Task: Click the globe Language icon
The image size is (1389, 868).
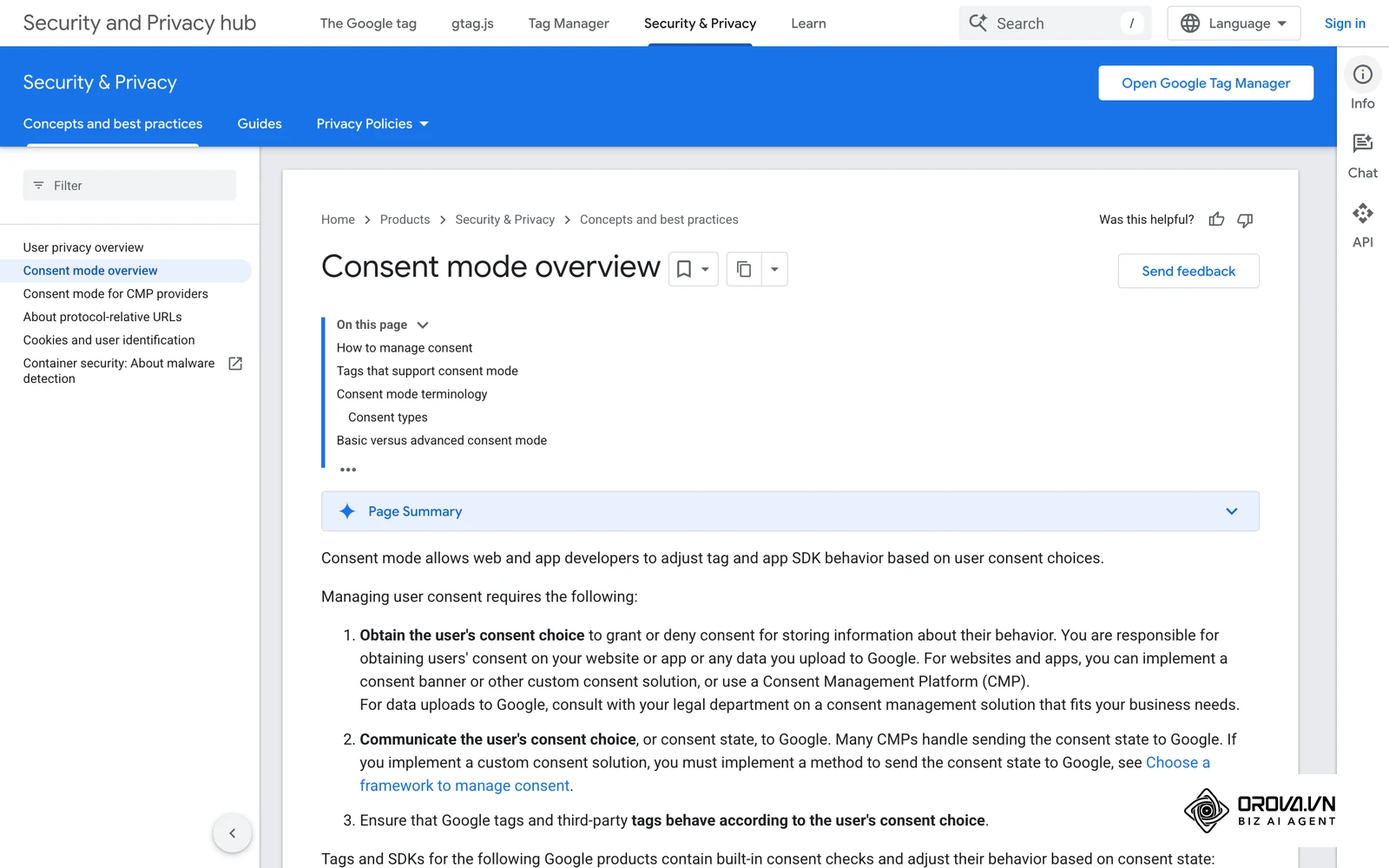Action: (1190, 23)
